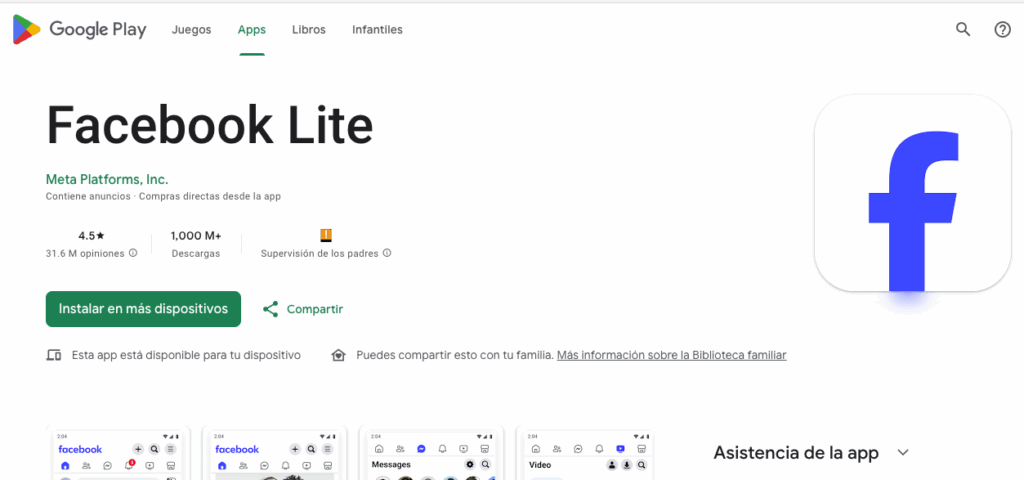
Task: Click the family library house icon
Action: point(338,355)
